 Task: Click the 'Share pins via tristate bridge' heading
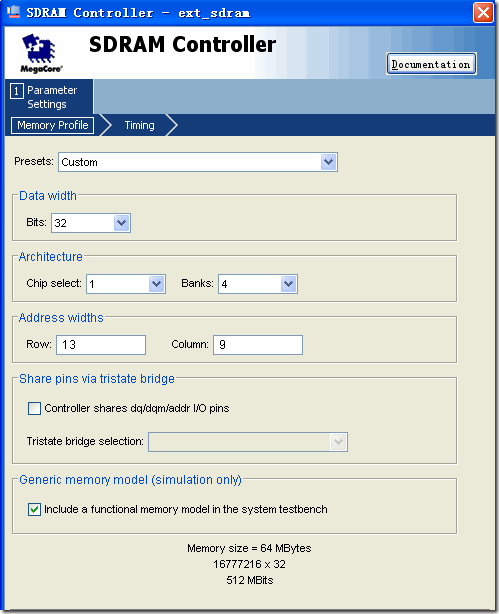[97, 379]
